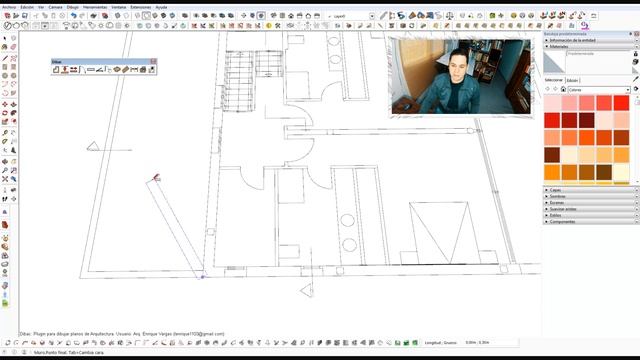Click the home icon in Materials browser

pyautogui.click(x=563, y=89)
